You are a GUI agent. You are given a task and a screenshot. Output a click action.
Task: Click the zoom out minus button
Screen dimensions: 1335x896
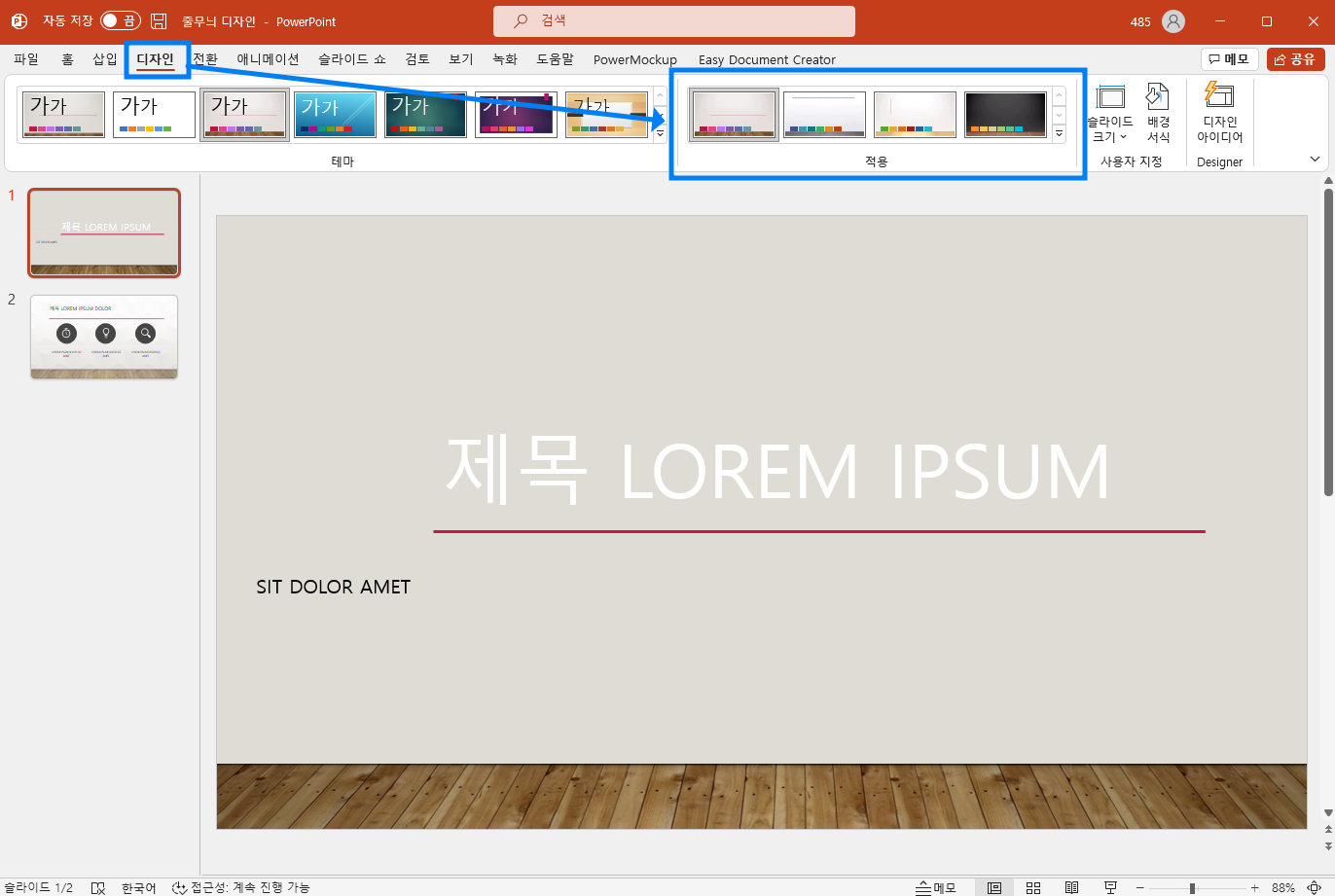coord(1140,887)
